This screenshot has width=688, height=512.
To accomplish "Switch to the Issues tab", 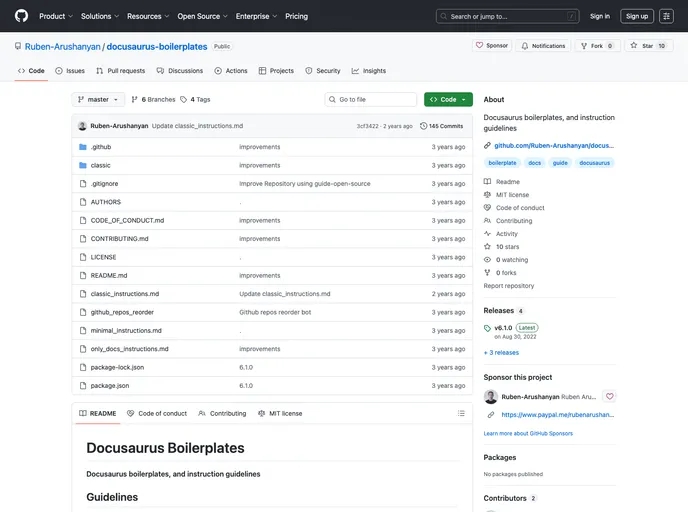I will coord(70,71).
